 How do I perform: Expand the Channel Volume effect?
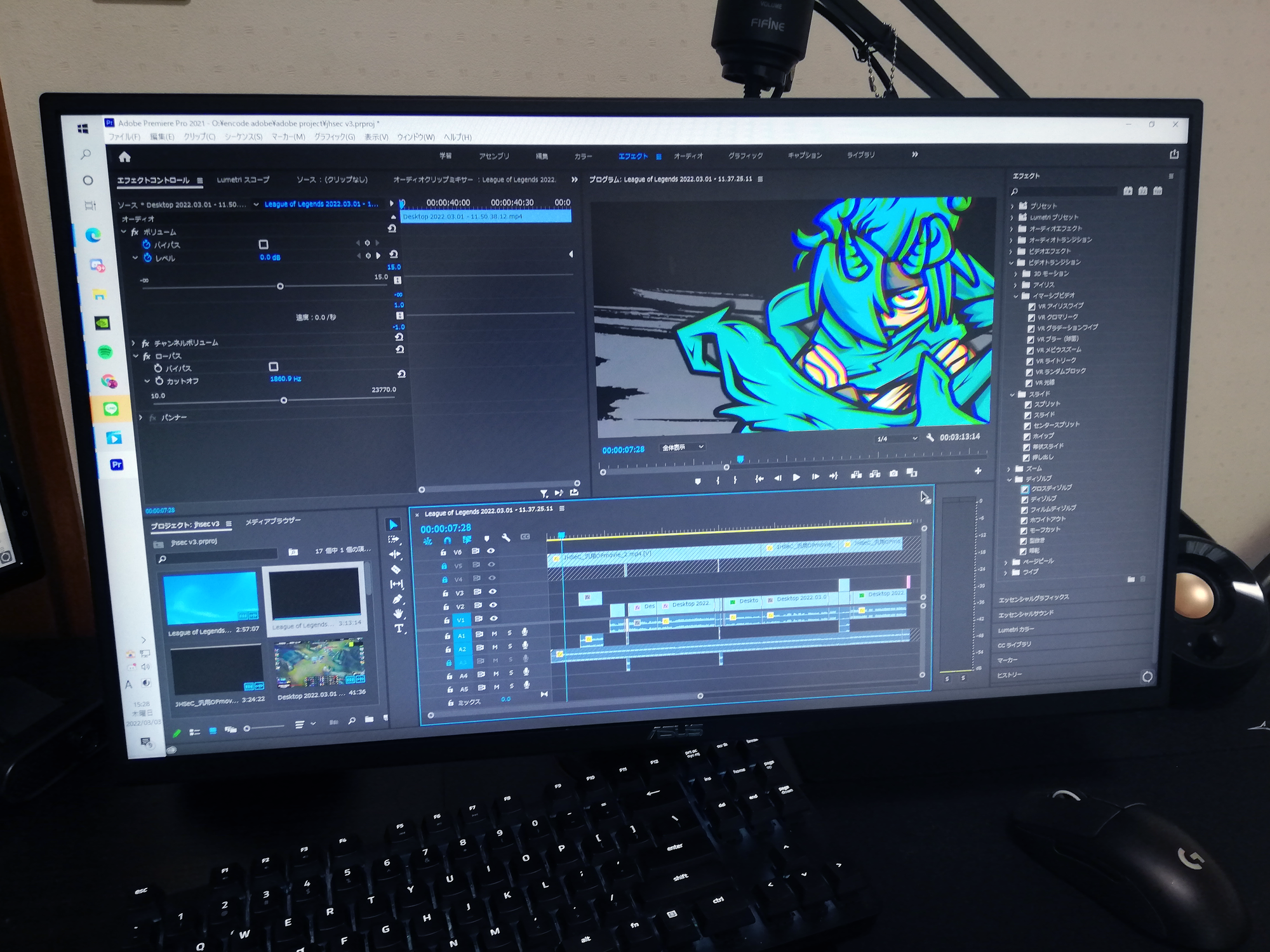coord(133,343)
